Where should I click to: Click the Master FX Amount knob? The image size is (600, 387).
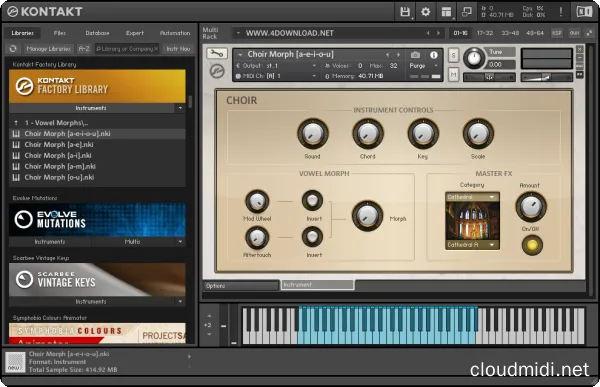(x=531, y=207)
